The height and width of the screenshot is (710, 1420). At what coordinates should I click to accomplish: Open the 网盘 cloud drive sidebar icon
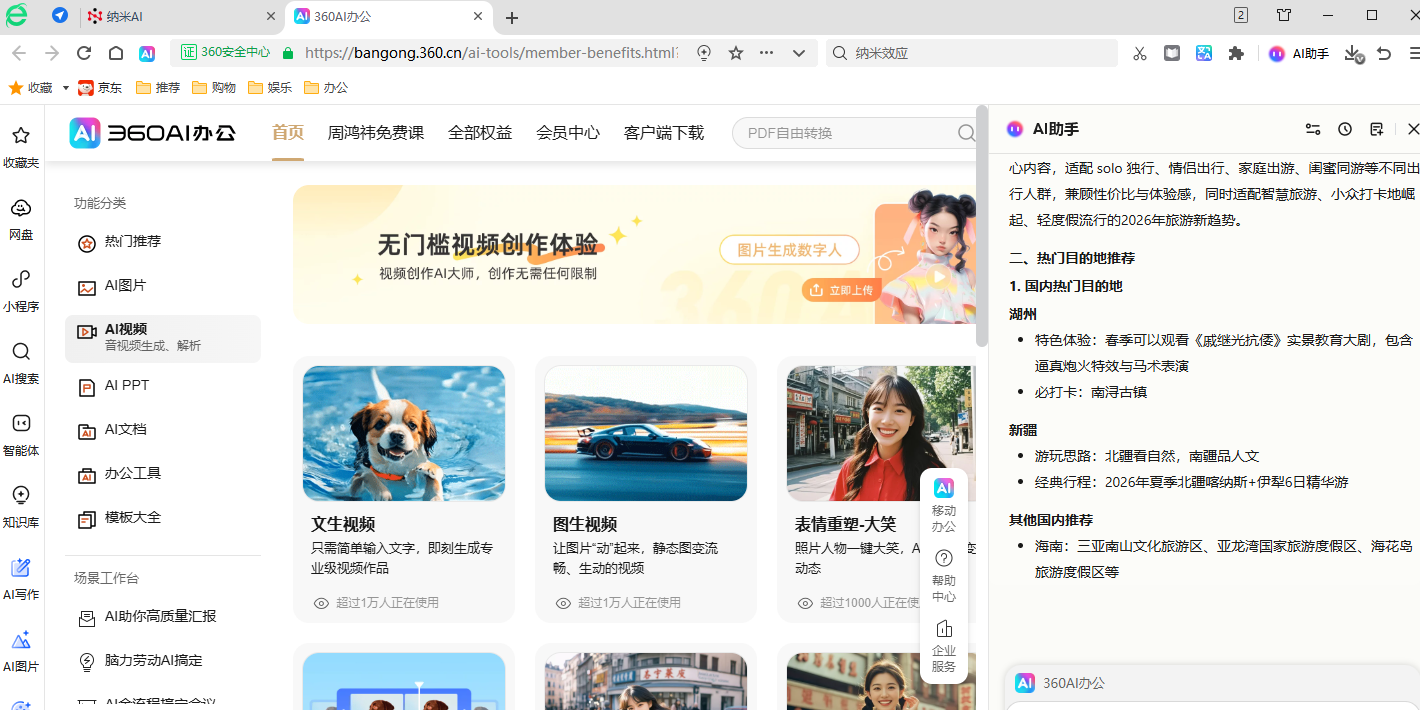tap(21, 218)
